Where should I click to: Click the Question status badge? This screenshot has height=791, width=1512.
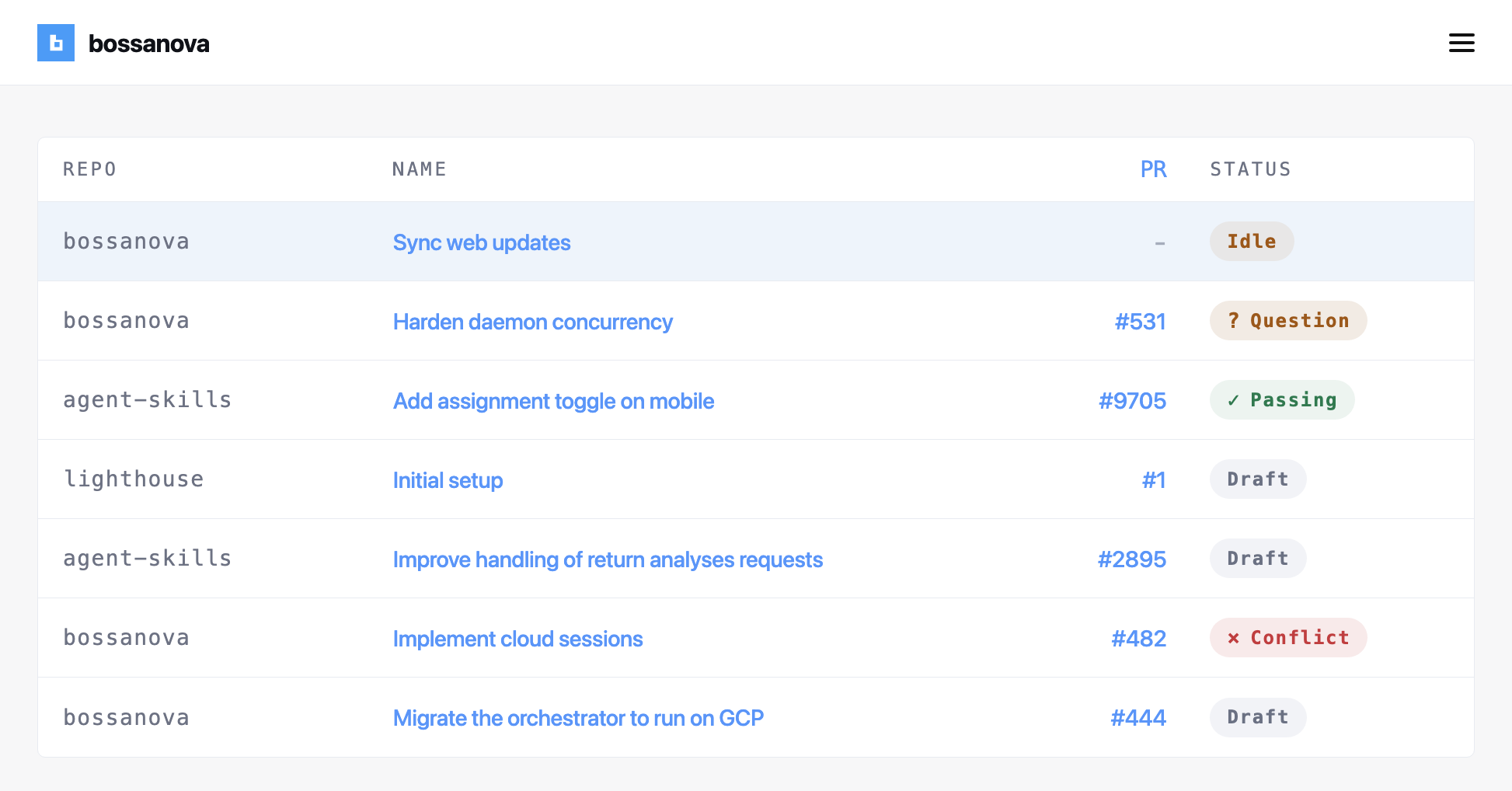pos(1288,321)
